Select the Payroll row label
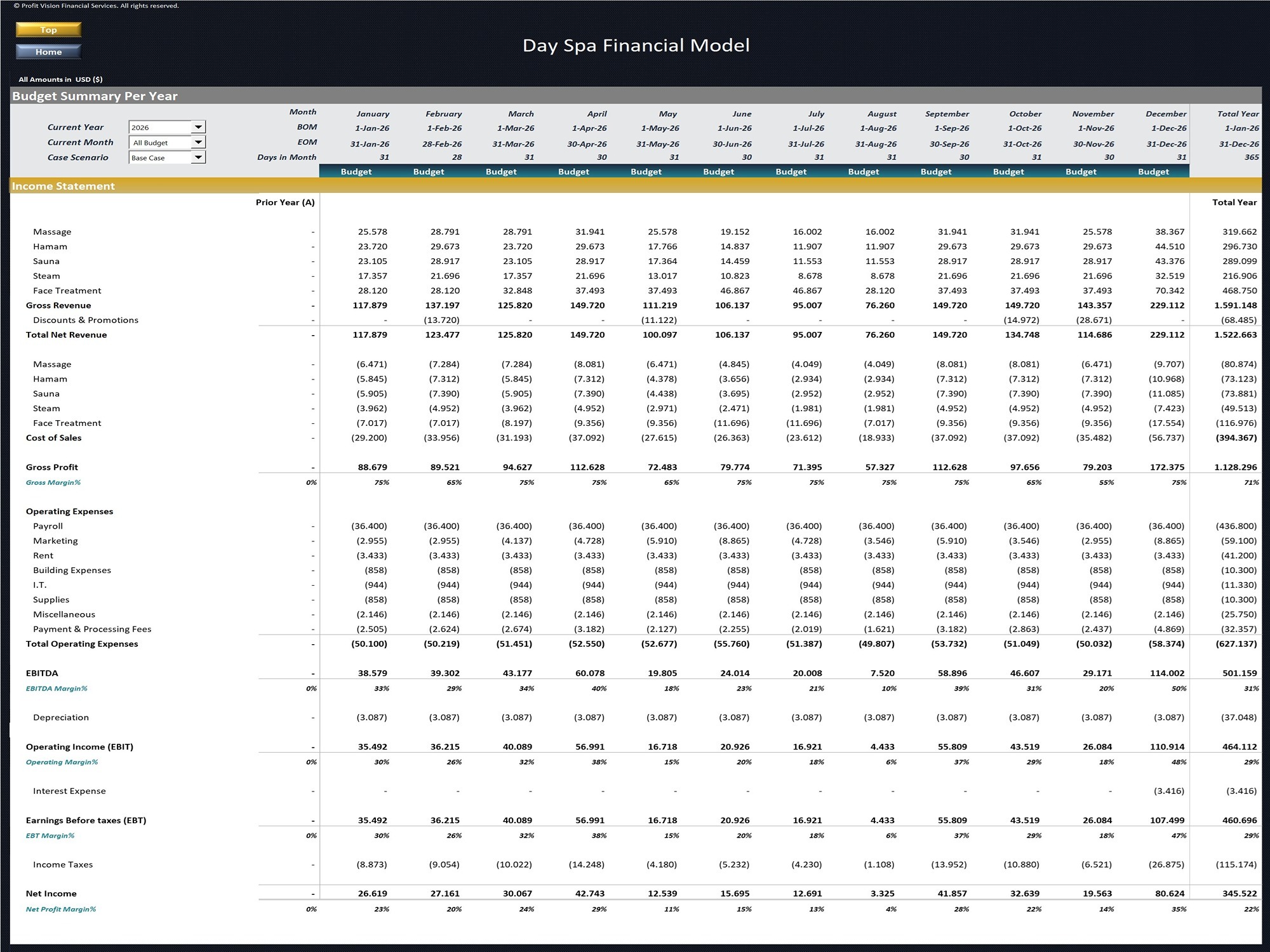This screenshot has width=1270, height=952. click(48, 526)
